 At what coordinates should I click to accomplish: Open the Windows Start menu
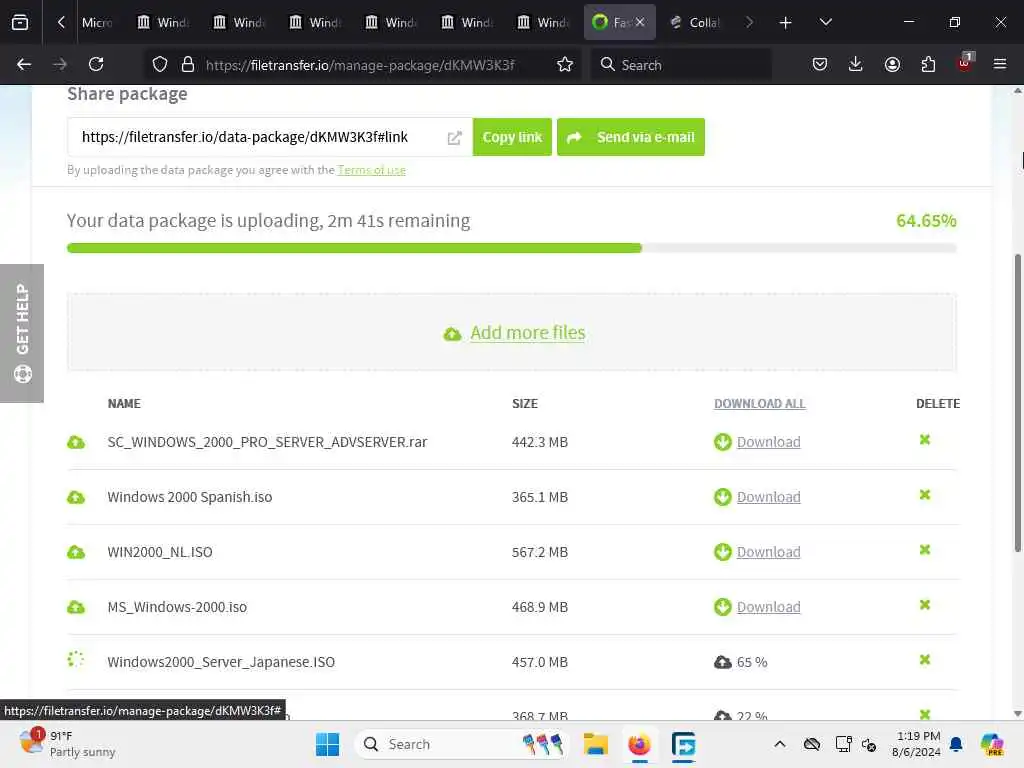(327, 744)
